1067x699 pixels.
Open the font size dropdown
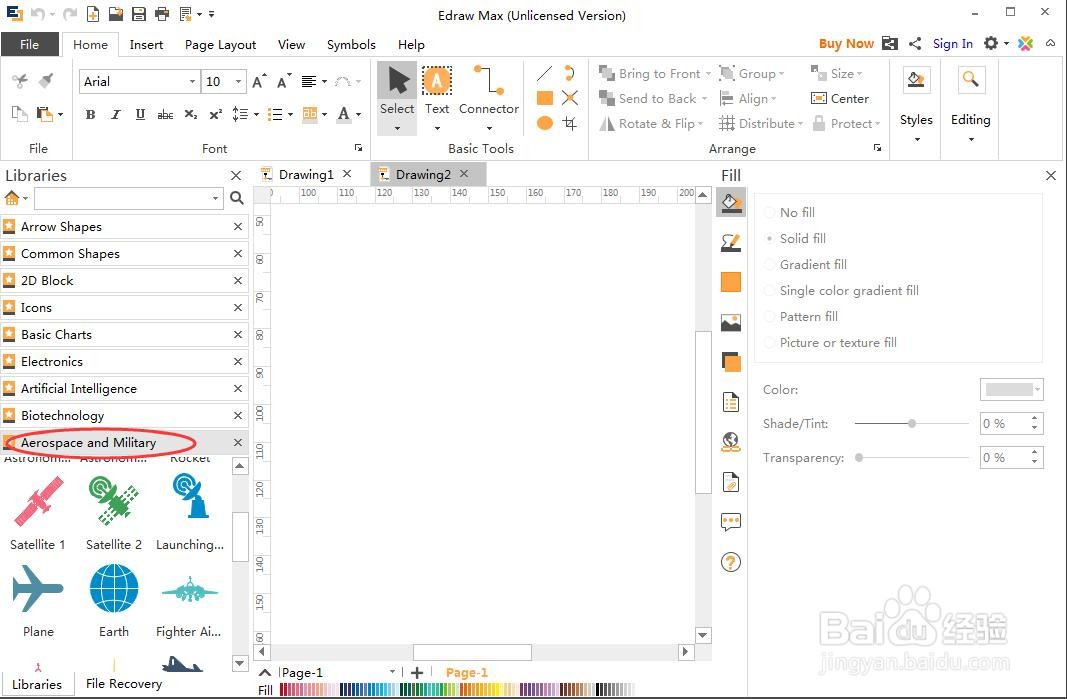(238, 82)
